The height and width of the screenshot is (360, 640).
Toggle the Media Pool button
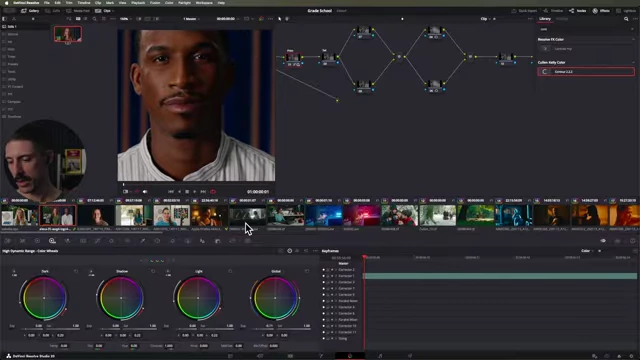[78, 11]
